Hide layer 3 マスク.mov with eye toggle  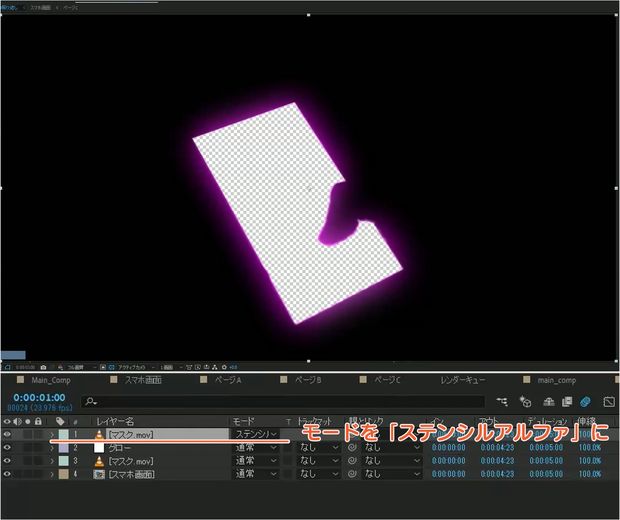pos(7,461)
